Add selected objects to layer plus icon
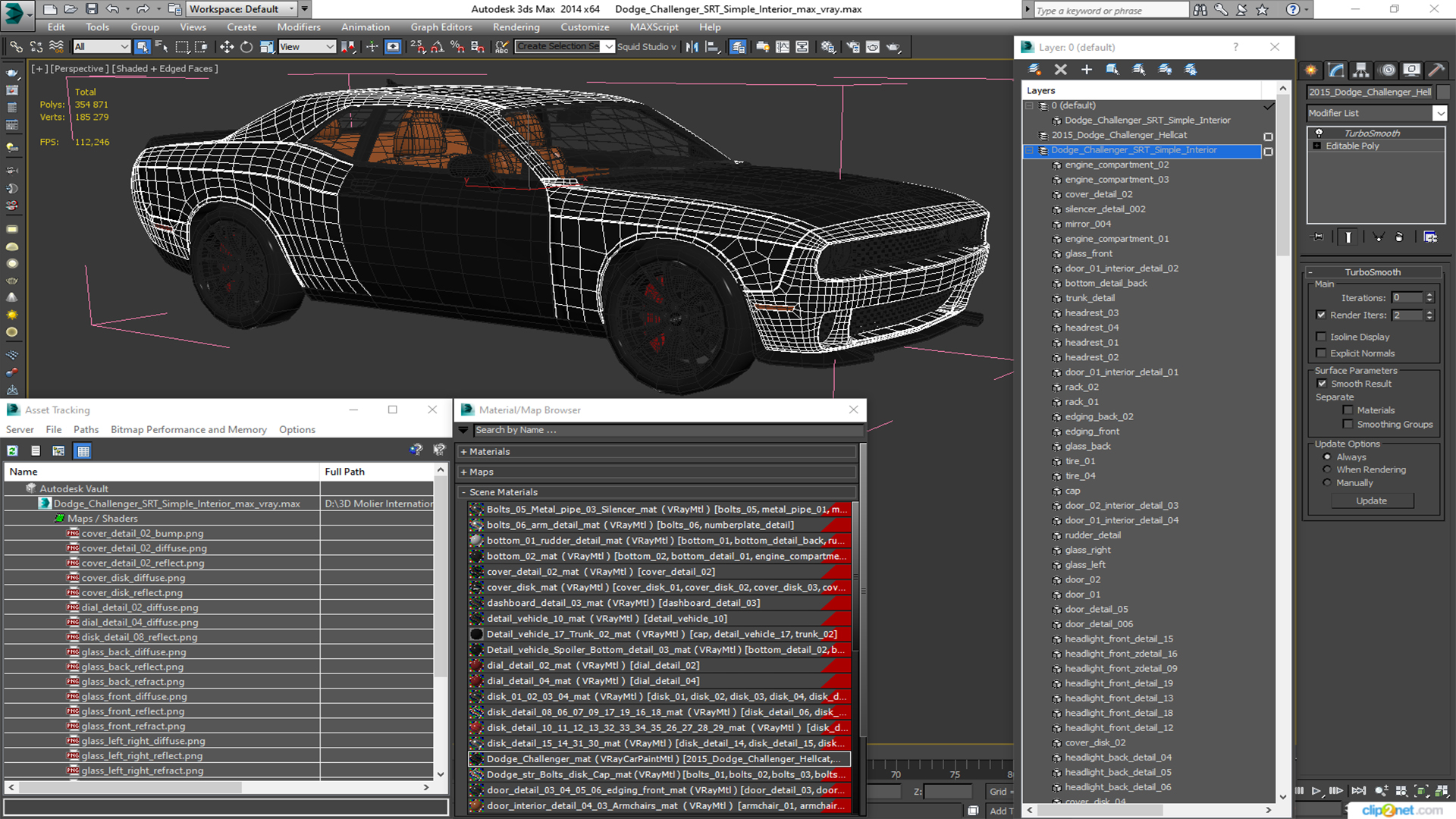The width and height of the screenshot is (1456, 819). pos(1086,70)
